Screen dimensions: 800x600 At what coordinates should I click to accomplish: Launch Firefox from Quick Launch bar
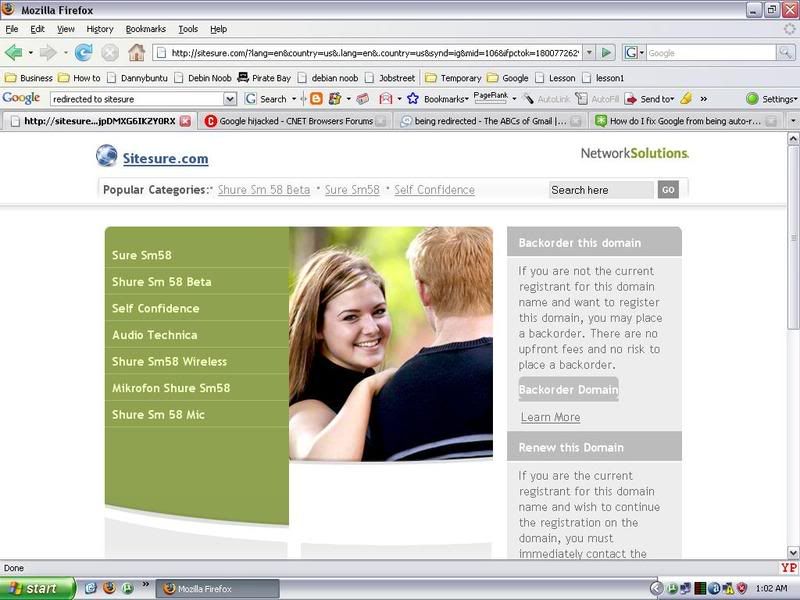(x=109, y=588)
